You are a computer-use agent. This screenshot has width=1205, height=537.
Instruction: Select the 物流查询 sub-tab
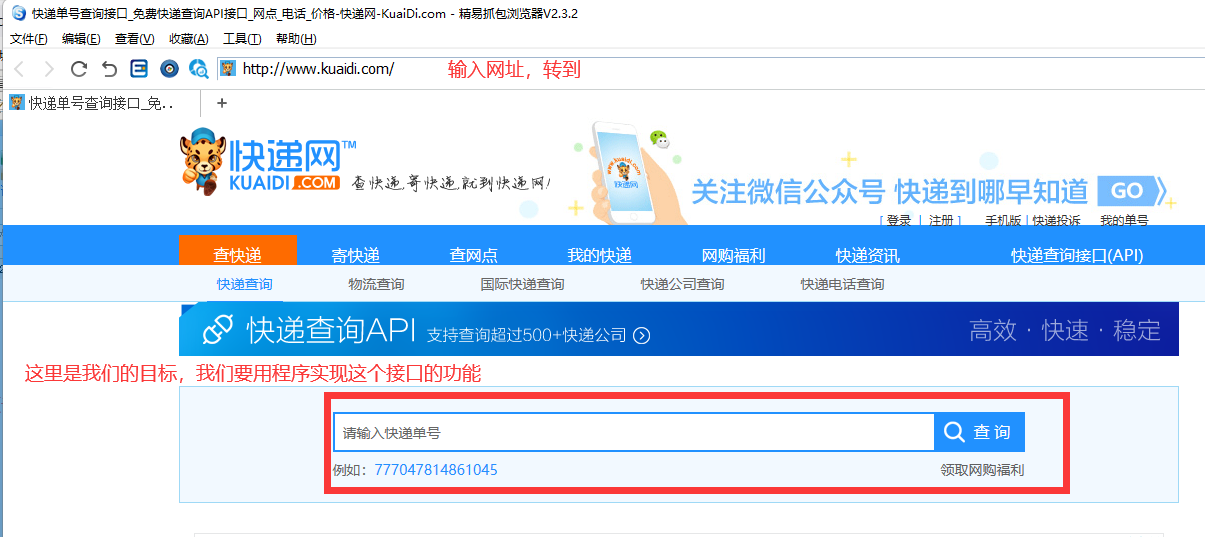376,284
